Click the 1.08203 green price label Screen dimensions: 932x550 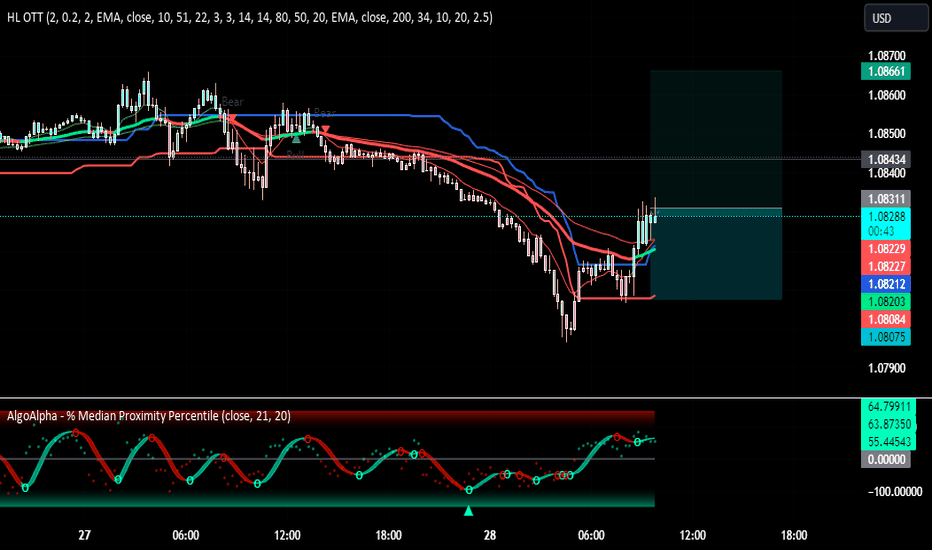(x=886, y=302)
